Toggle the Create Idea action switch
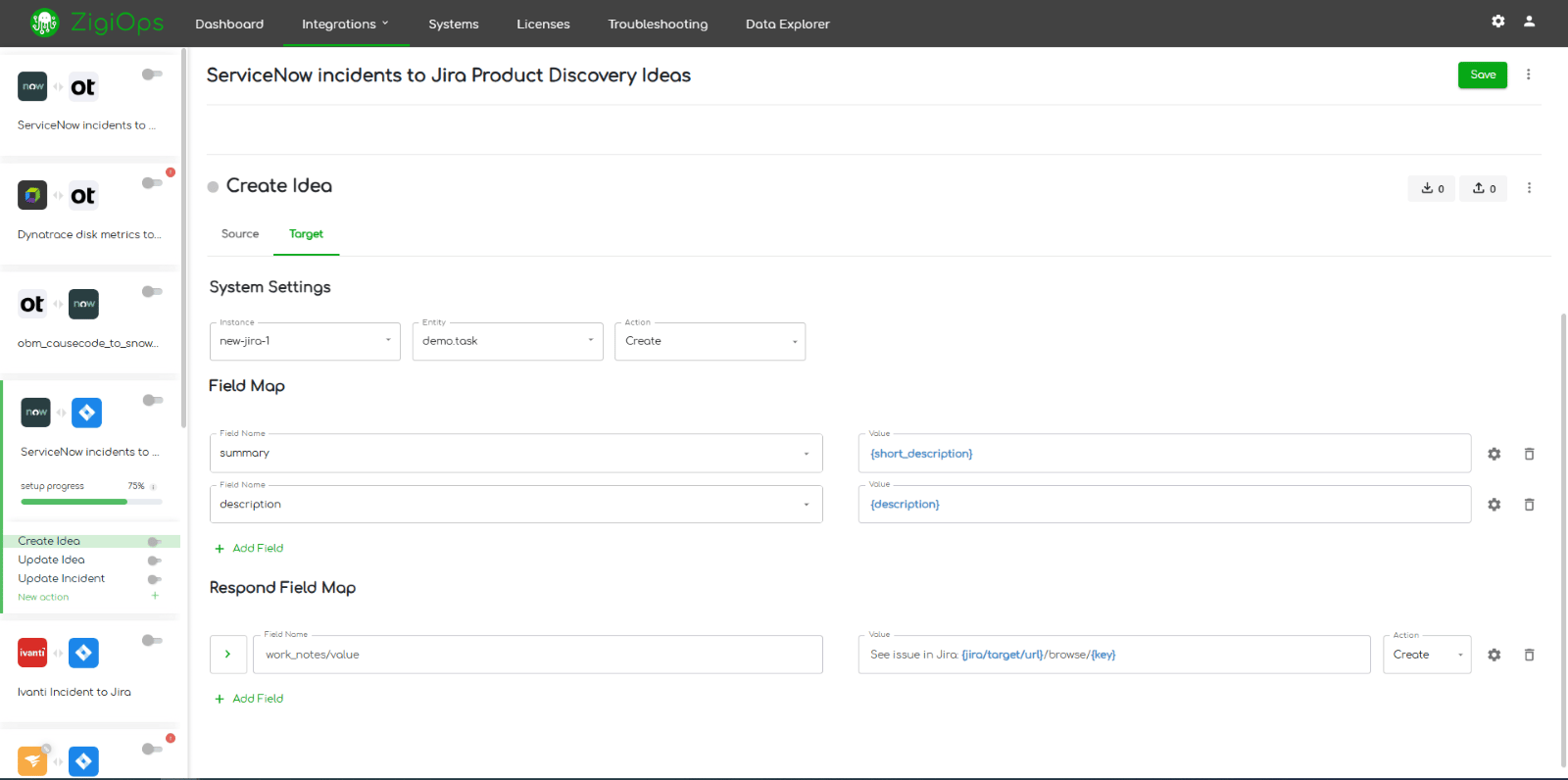The height and width of the screenshot is (780, 1568). pos(154,542)
